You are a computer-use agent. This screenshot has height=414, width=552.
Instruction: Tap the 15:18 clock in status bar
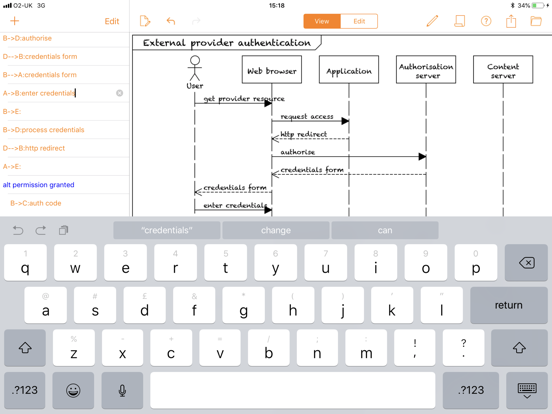click(276, 6)
